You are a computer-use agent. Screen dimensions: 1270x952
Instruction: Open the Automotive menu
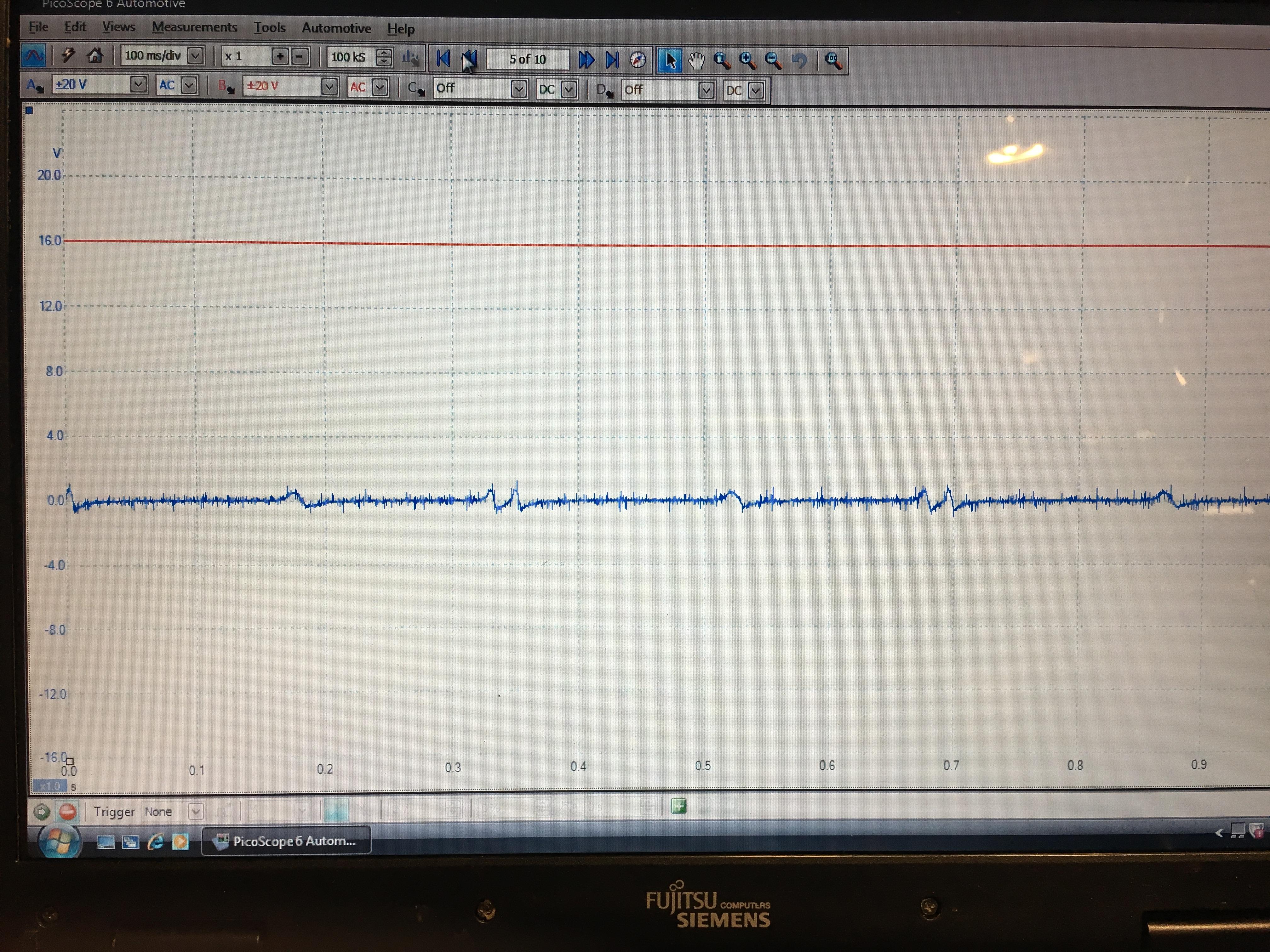coord(336,28)
